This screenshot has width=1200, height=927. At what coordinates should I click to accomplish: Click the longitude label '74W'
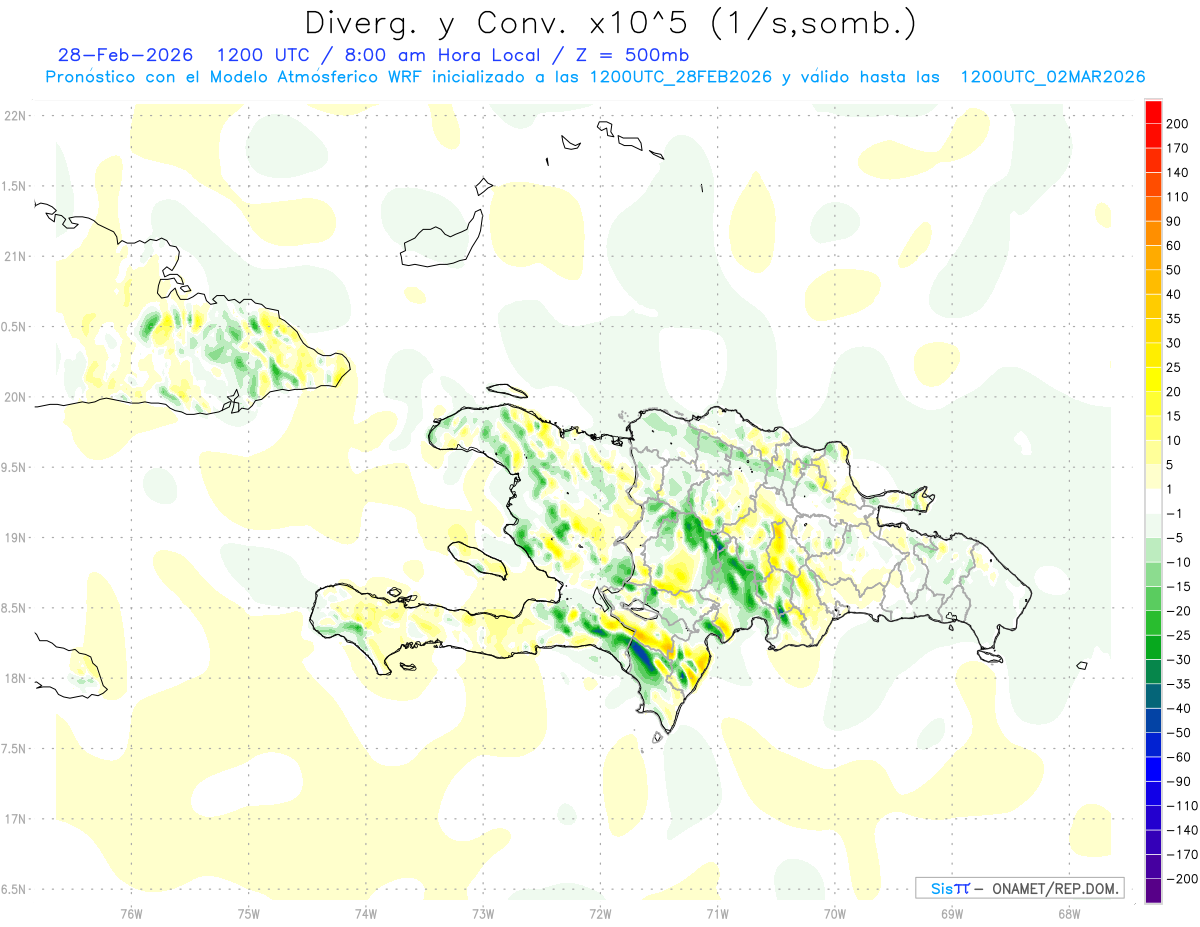click(366, 914)
